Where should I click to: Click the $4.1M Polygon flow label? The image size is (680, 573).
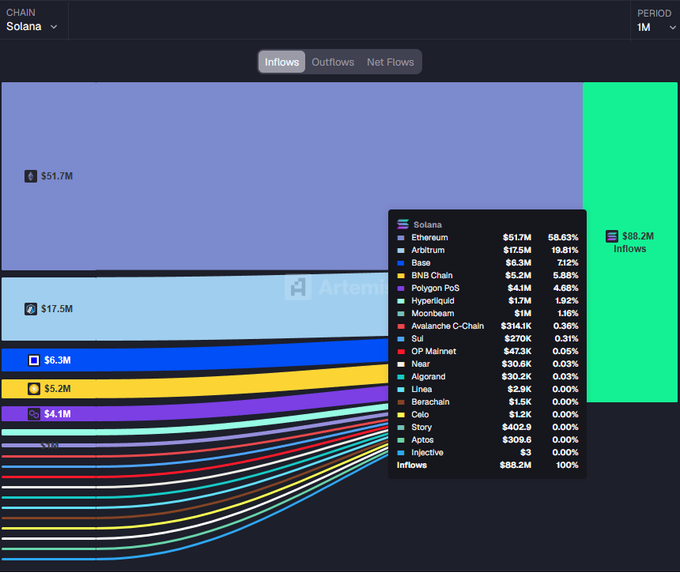57,414
